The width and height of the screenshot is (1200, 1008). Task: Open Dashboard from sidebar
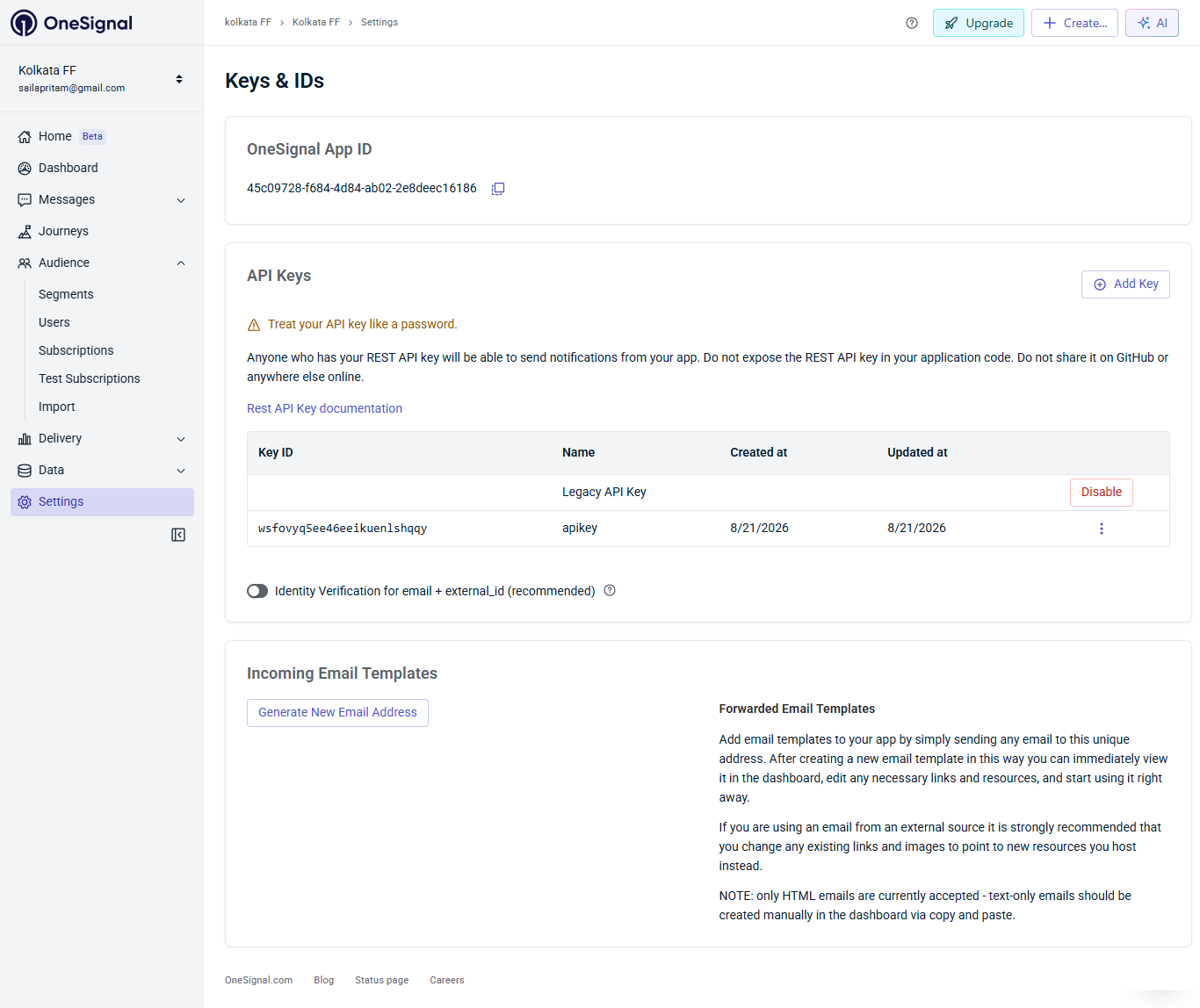[x=69, y=168]
